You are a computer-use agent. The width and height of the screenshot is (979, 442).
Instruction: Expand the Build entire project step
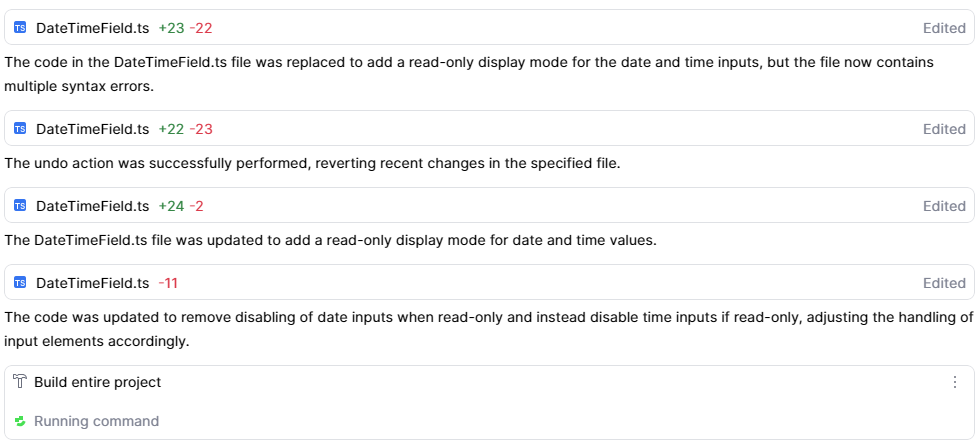(x=97, y=382)
